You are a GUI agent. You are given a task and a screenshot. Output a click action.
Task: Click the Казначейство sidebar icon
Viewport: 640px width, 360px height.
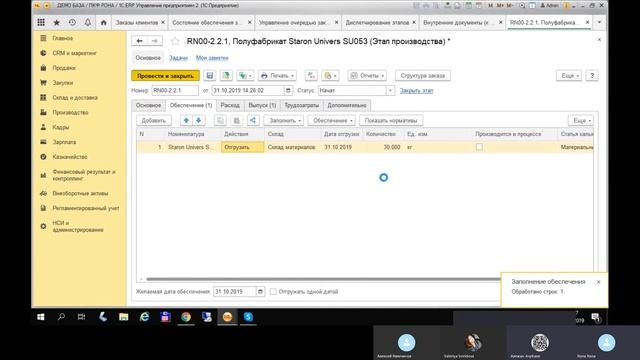coord(43,157)
